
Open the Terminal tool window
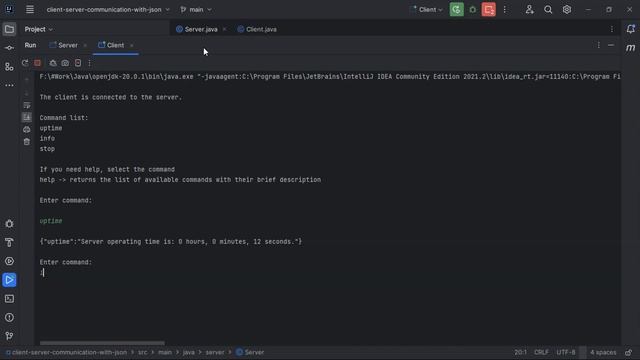point(9,299)
